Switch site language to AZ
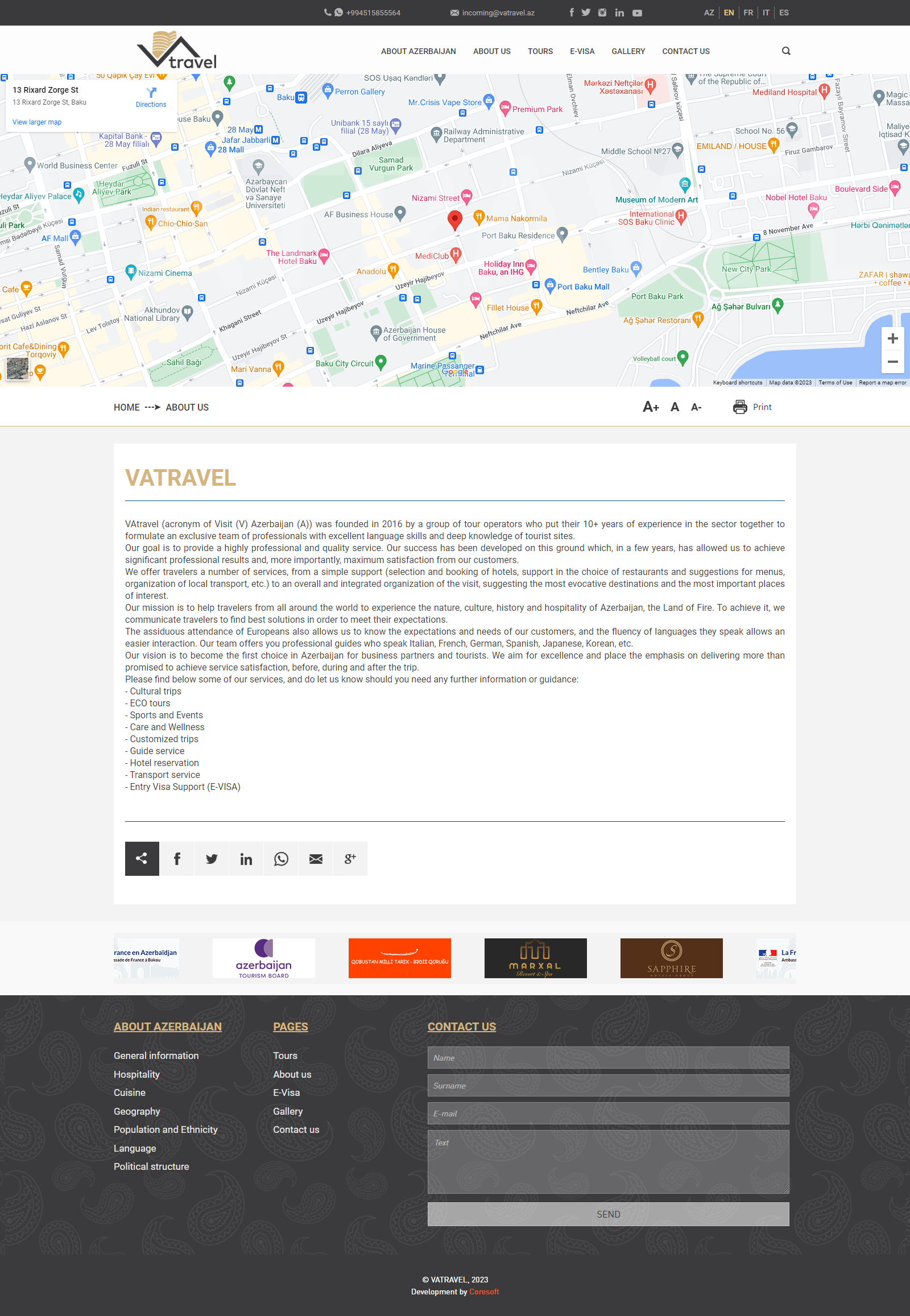 (709, 13)
